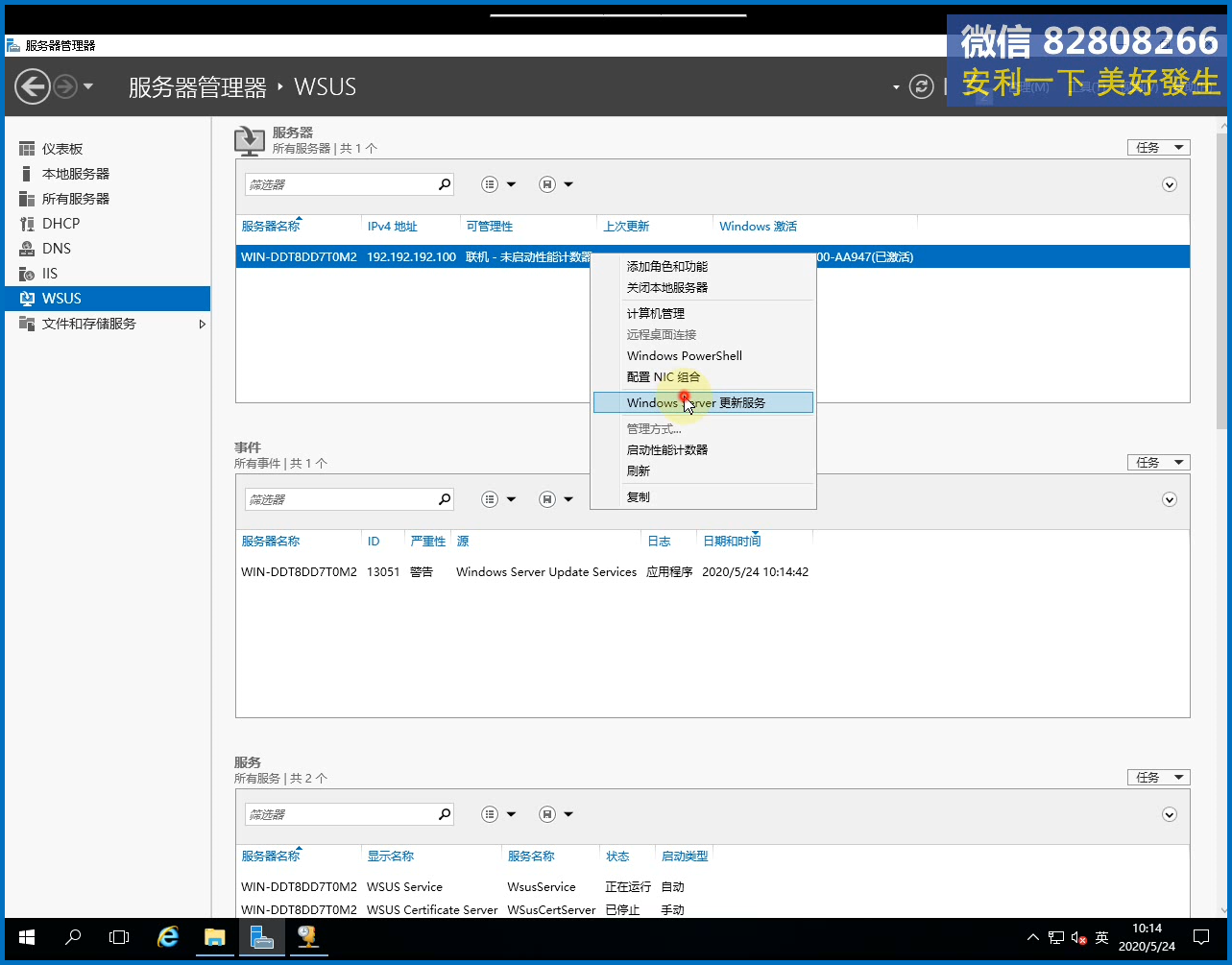
Task: Open taskbar search magnifier
Action: coord(73,937)
